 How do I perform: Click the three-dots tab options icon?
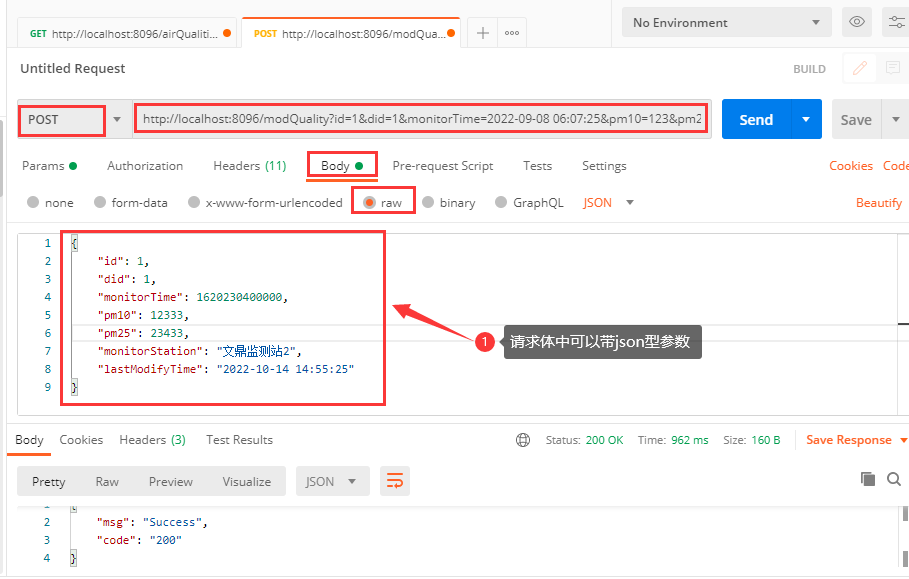tap(512, 33)
